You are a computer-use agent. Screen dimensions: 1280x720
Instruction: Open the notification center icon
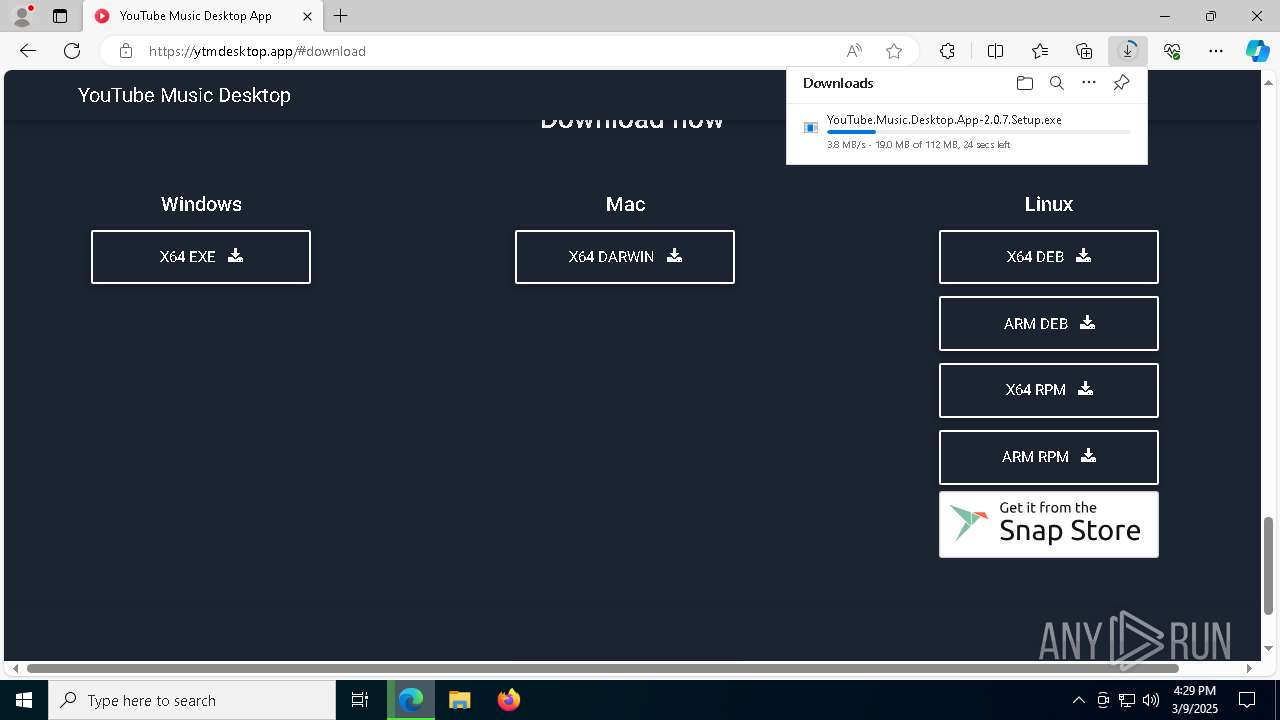point(1247,700)
